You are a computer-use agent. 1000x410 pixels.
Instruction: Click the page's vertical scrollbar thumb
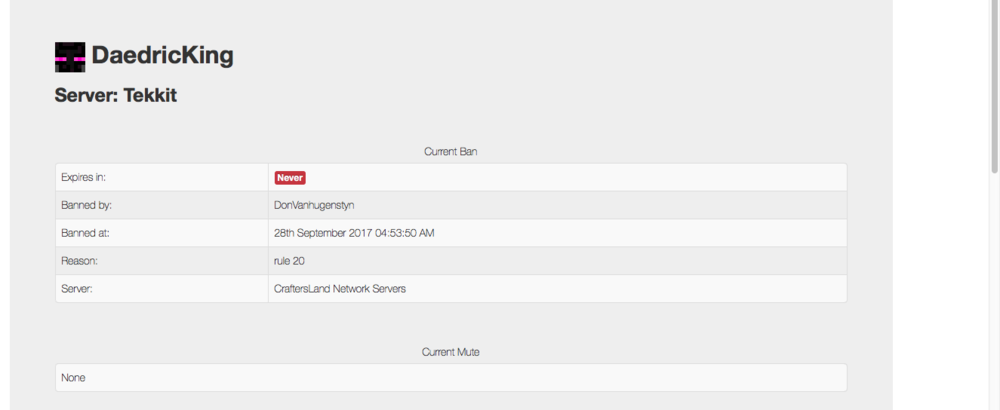(x=994, y=90)
